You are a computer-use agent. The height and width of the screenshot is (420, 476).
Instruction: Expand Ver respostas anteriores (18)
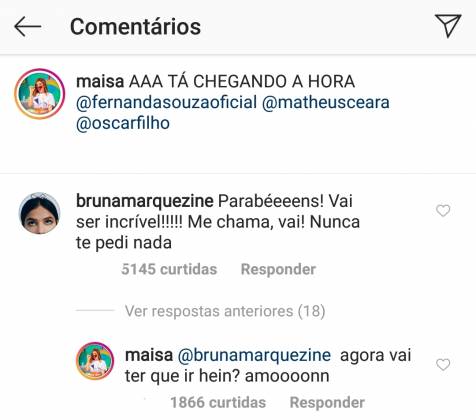(x=225, y=311)
